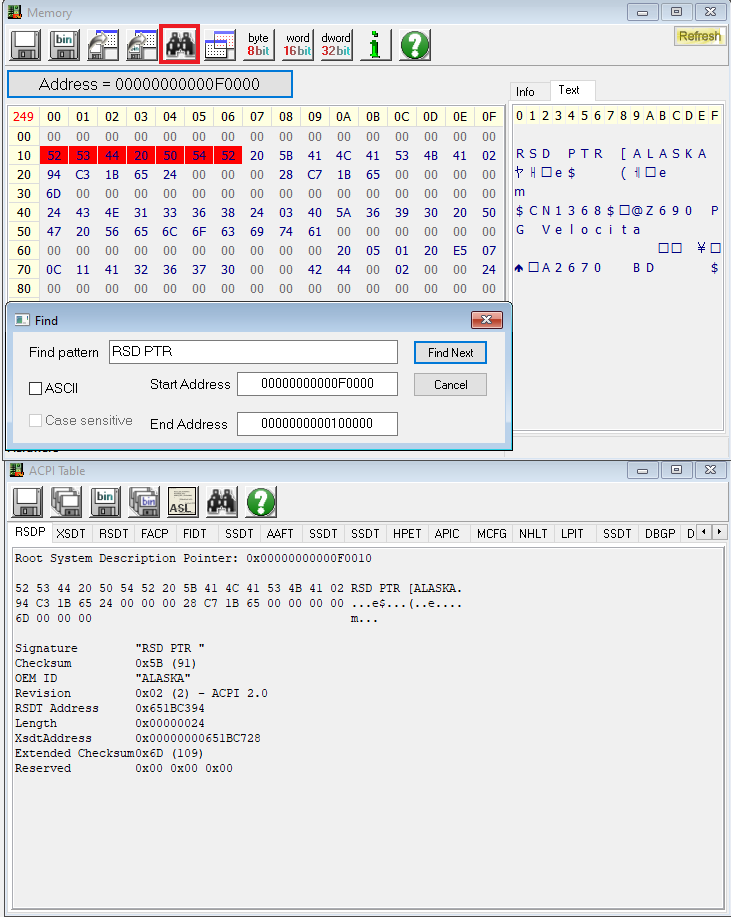The image size is (731, 917).
Task: Switch memory view to byte 8bit
Action: click(258, 45)
